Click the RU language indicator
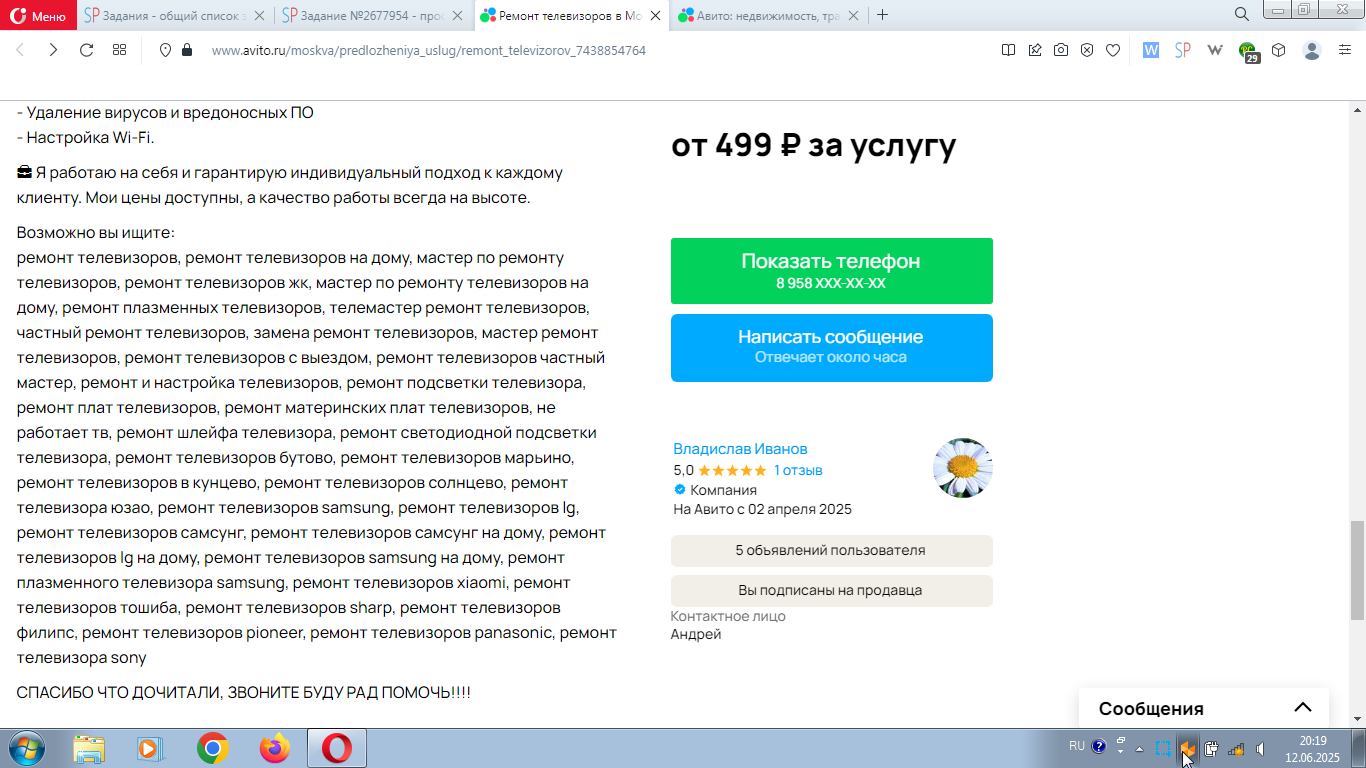The height and width of the screenshot is (768, 1366). click(x=1076, y=746)
